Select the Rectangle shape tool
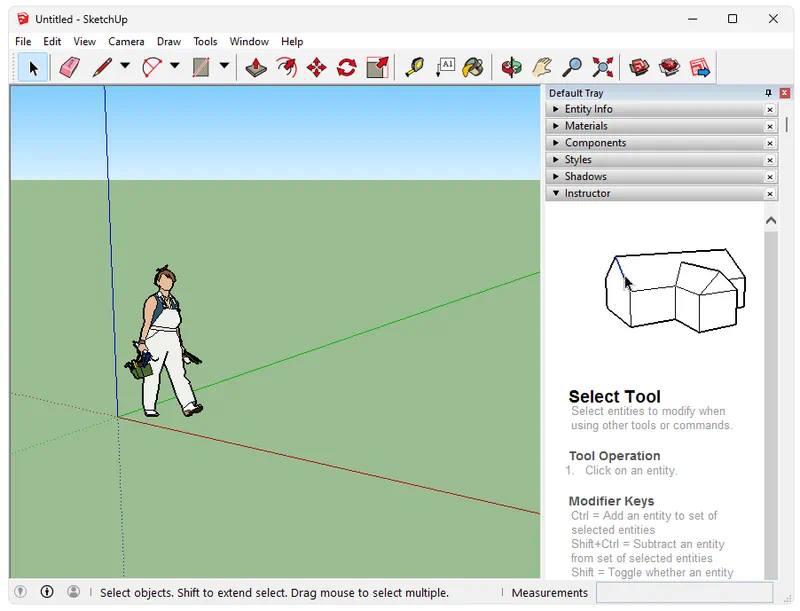Image resolution: width=800 pixels, height=611 pixels. [x=201, y=68]
